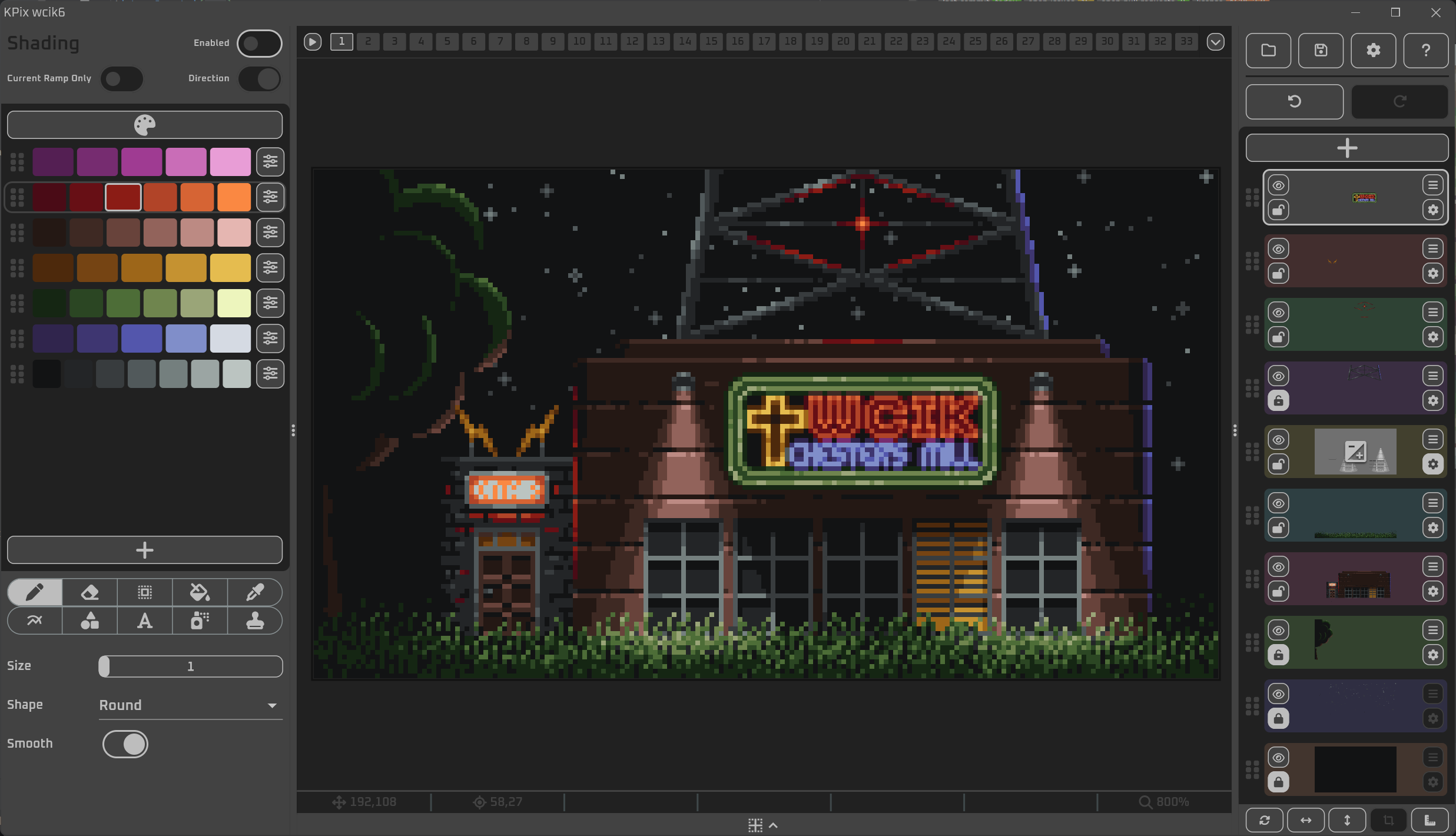1456x836 pixels.
Task: Pick the Stamp tool
Action: pyautogui.click(x=254, y=621)
